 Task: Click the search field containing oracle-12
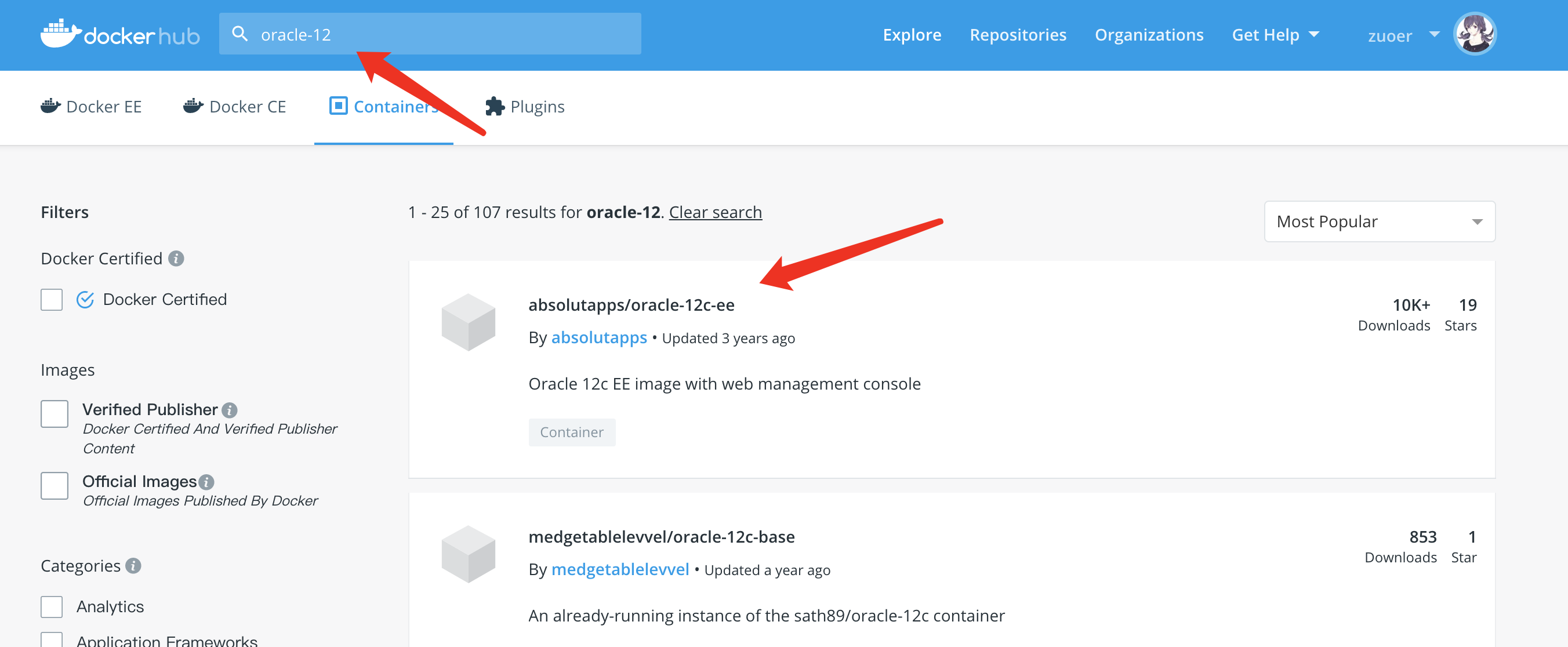pyautogui.click(x=430, y=34)
